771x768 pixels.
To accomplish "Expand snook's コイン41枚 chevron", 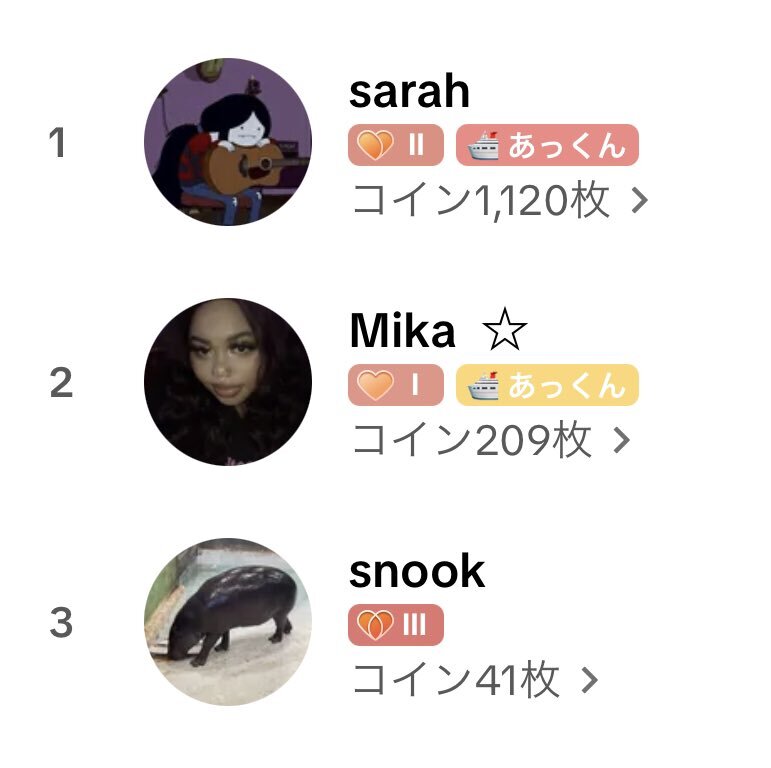I will 589,680.
